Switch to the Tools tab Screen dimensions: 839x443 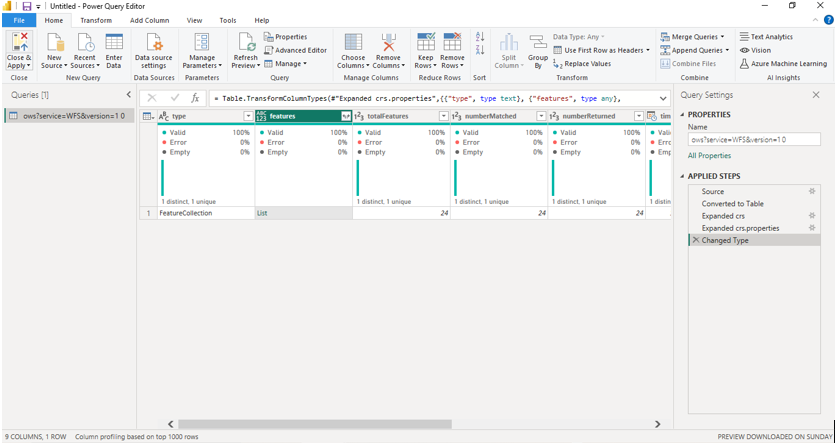227,20
